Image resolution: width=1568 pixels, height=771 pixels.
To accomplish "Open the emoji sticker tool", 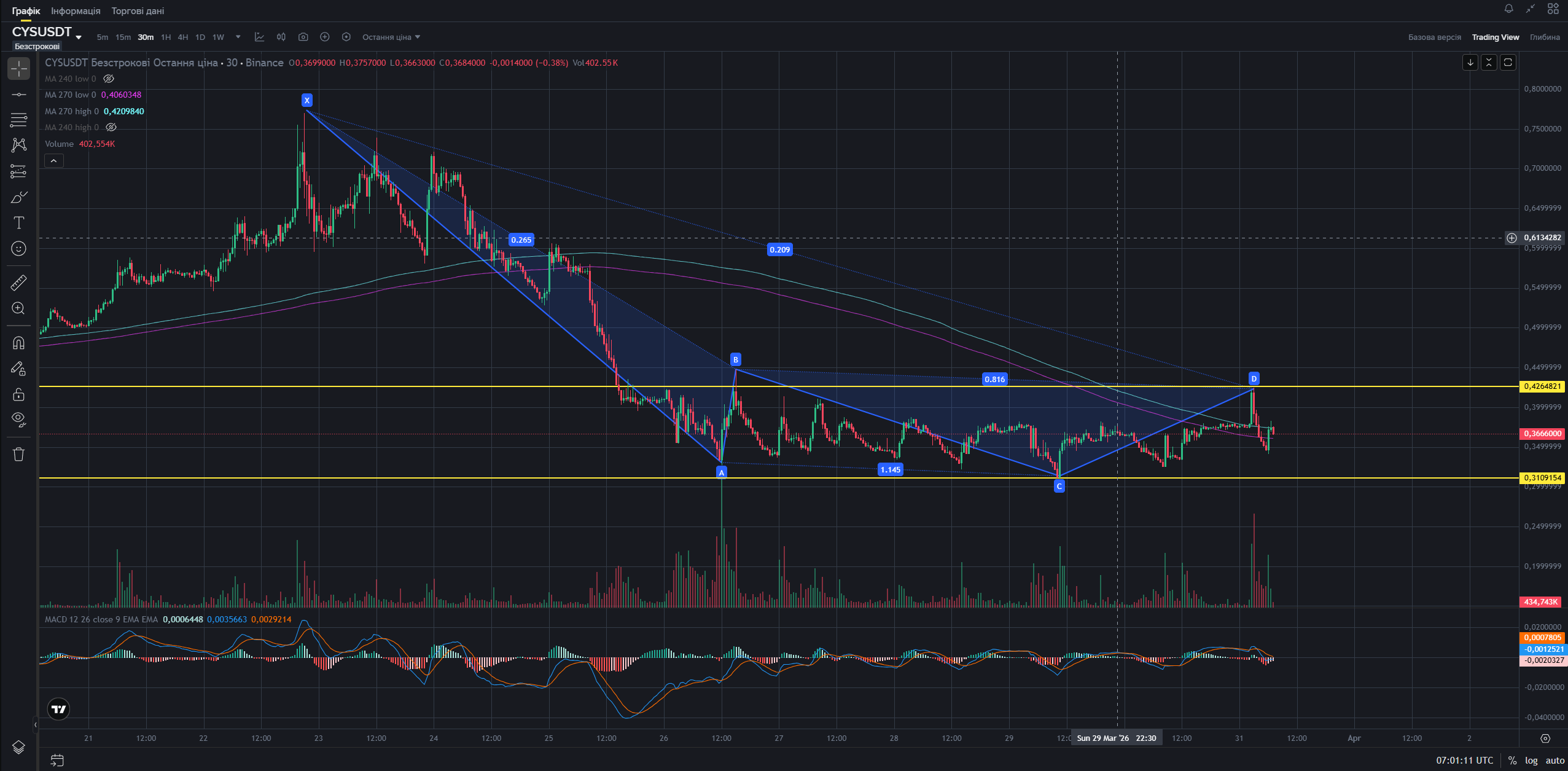I will [18, 248].
